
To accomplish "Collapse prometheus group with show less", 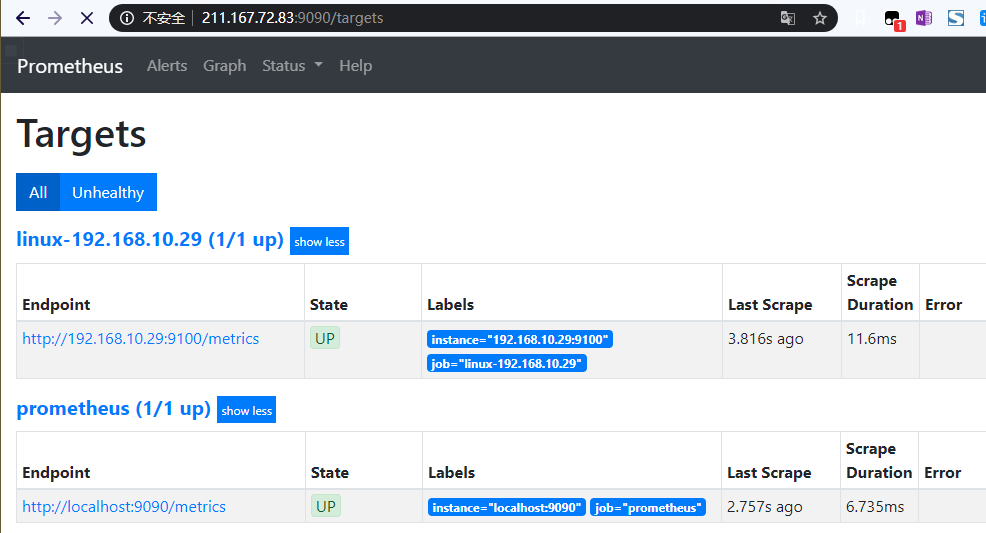I will pos(246,410).
